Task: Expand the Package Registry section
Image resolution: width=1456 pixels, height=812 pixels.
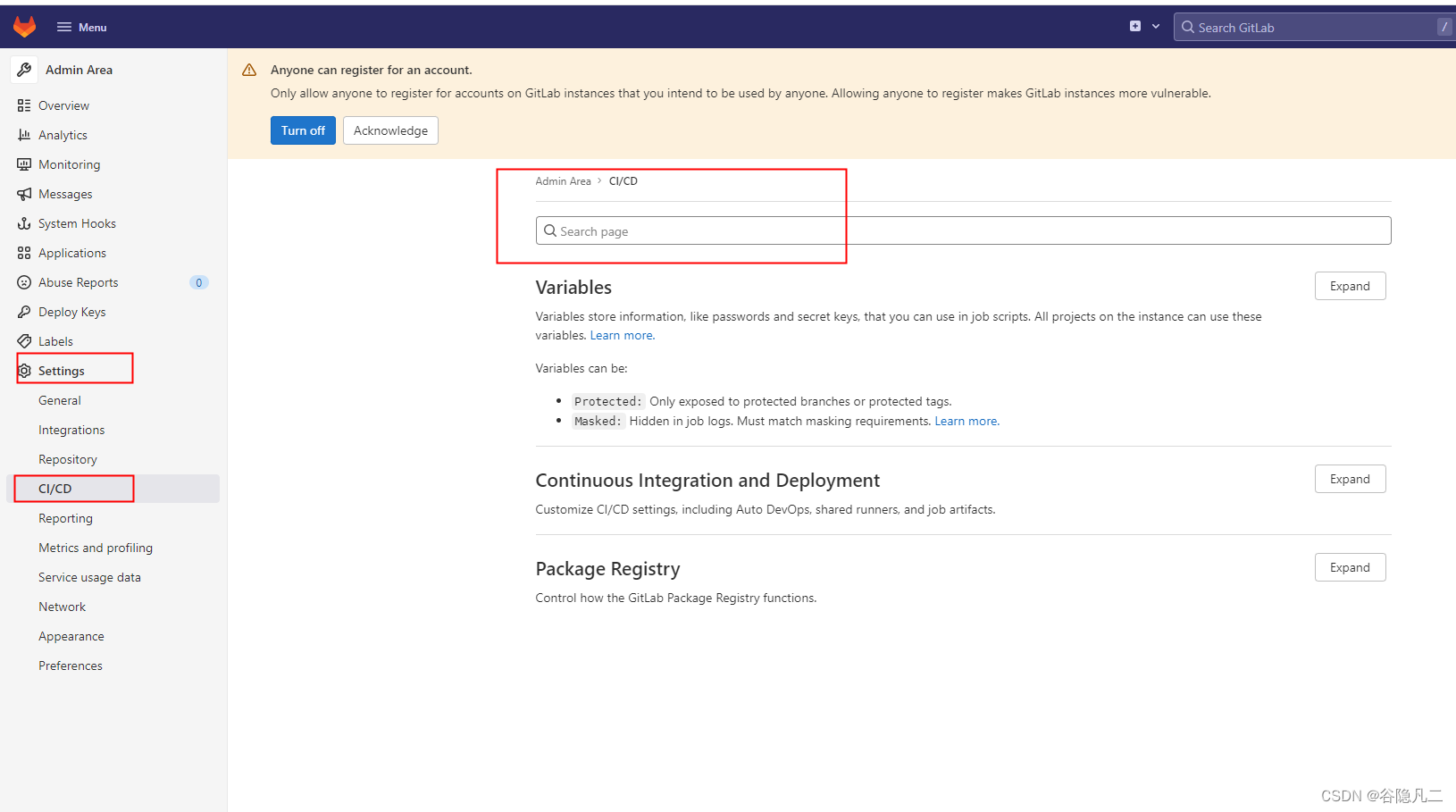Action: pyautogui.click(x=1350, y=566)
